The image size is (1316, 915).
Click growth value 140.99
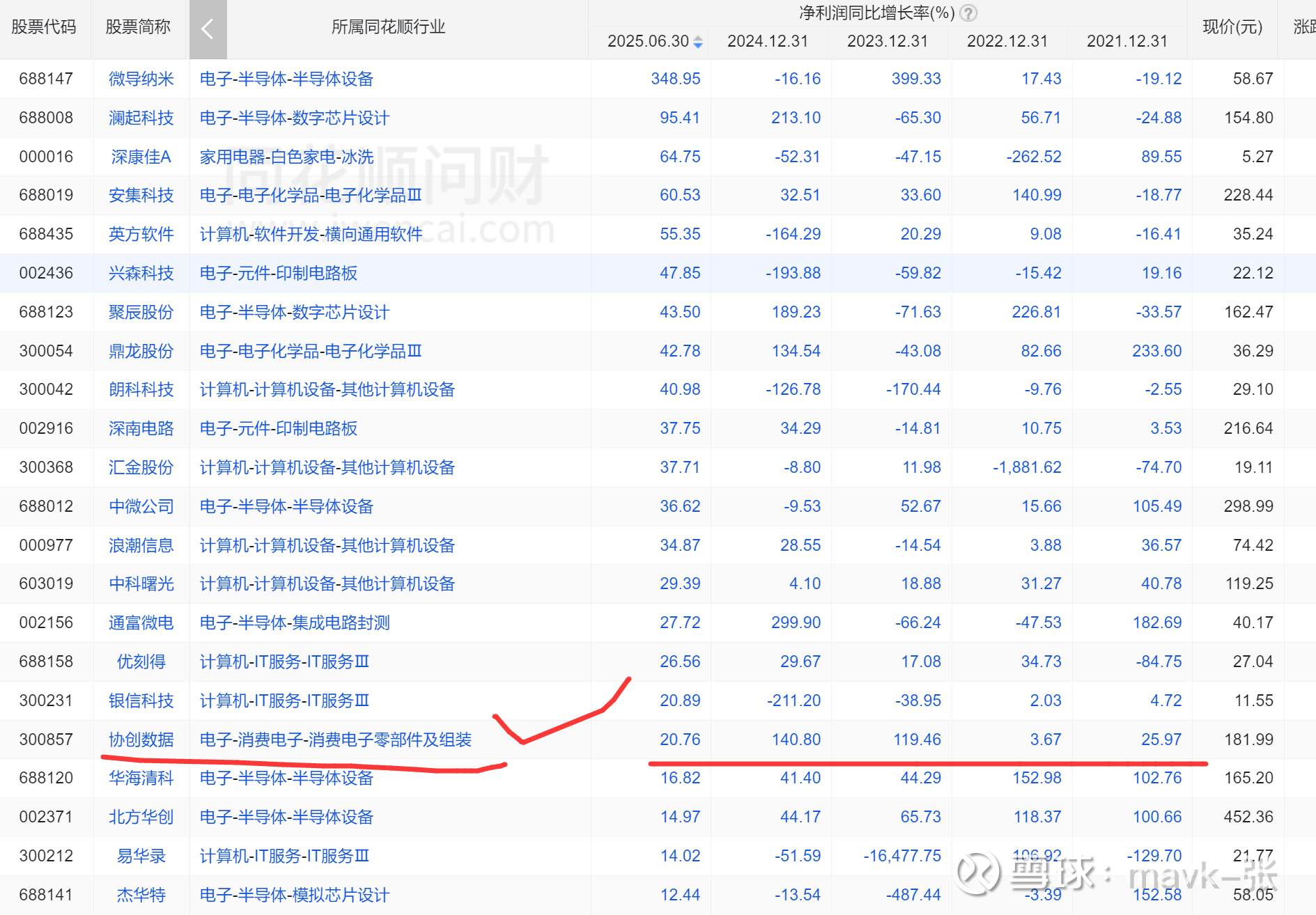click(x=1037, y=195)
